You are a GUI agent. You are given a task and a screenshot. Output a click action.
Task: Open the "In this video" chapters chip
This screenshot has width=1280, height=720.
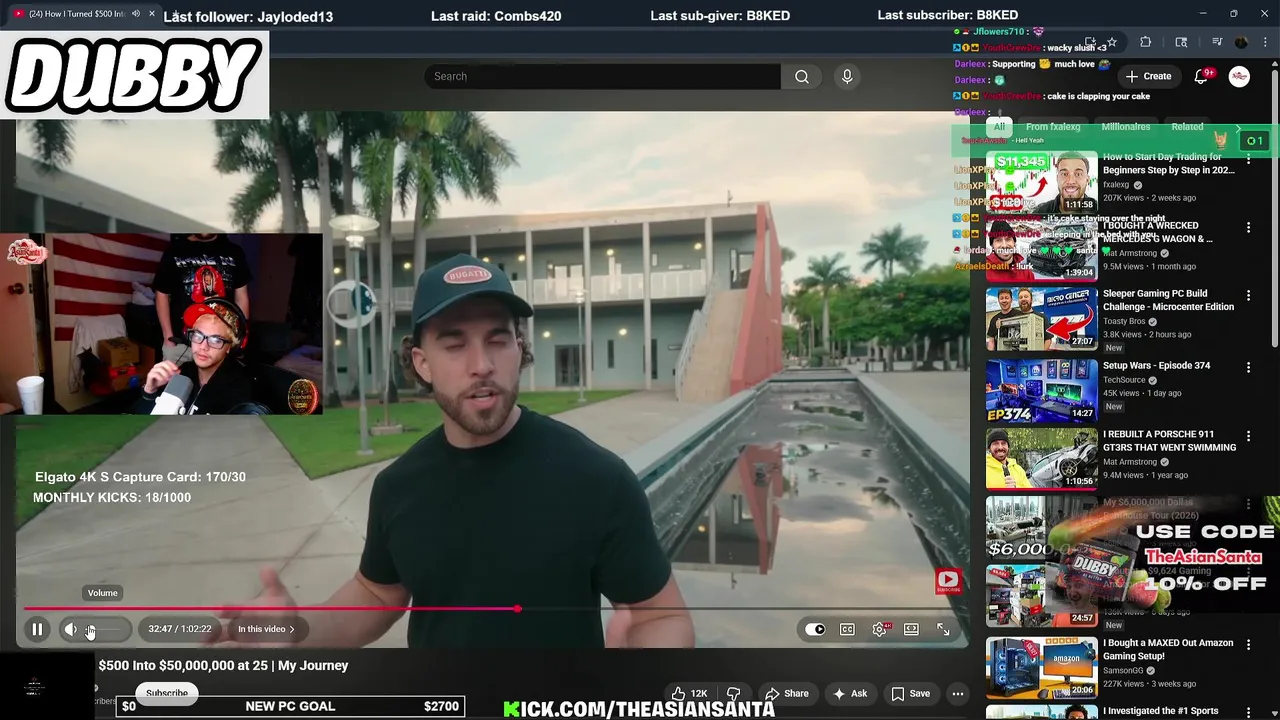pos(266,629)
